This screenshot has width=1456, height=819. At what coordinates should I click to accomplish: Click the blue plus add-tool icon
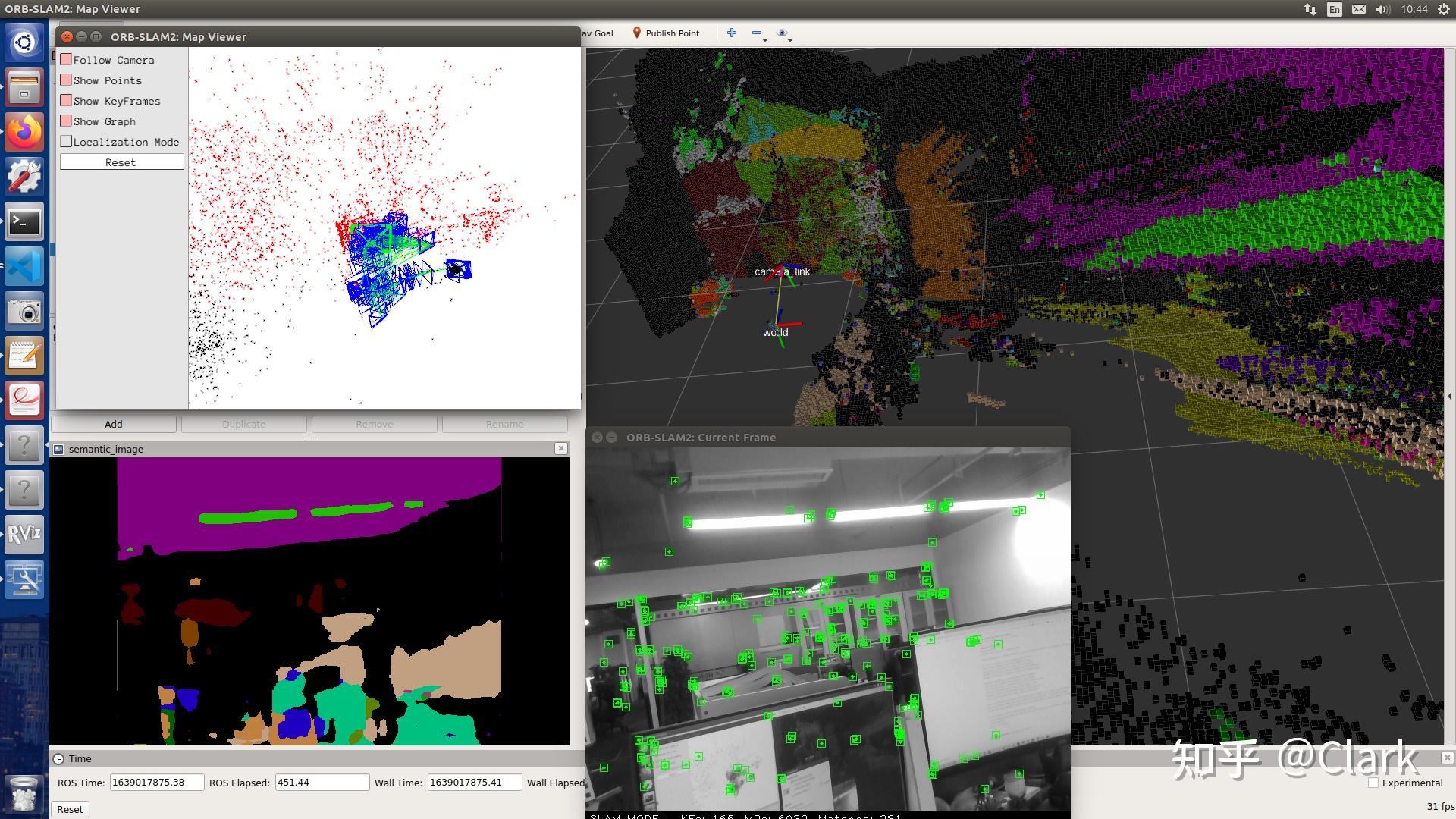pos(731,33)
